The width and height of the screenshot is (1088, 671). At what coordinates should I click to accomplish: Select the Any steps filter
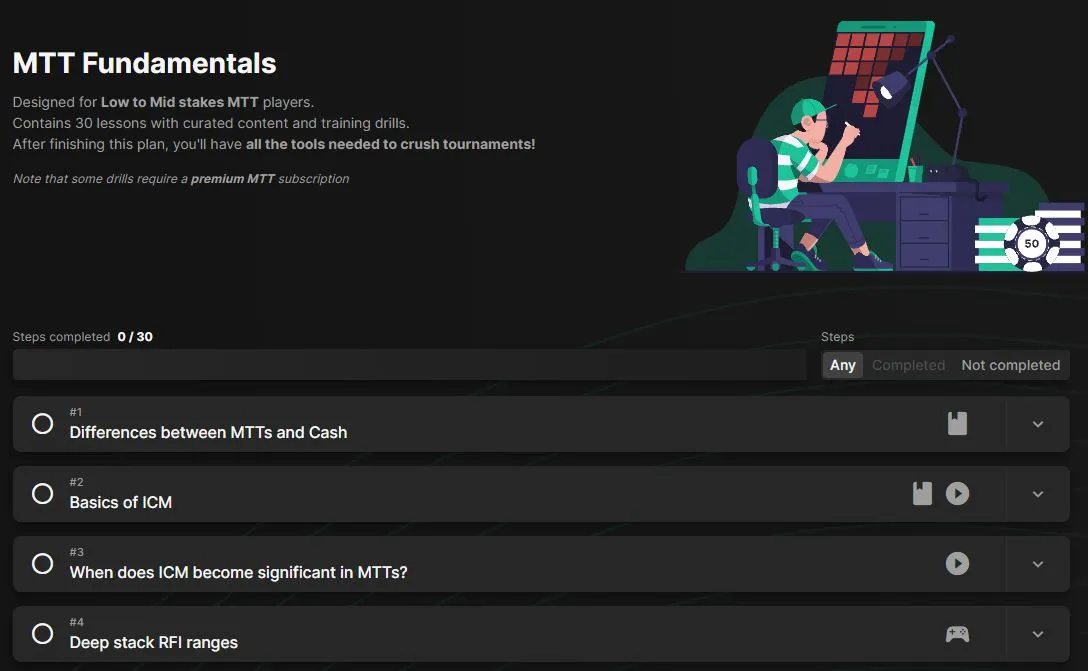tap(842, 365)
